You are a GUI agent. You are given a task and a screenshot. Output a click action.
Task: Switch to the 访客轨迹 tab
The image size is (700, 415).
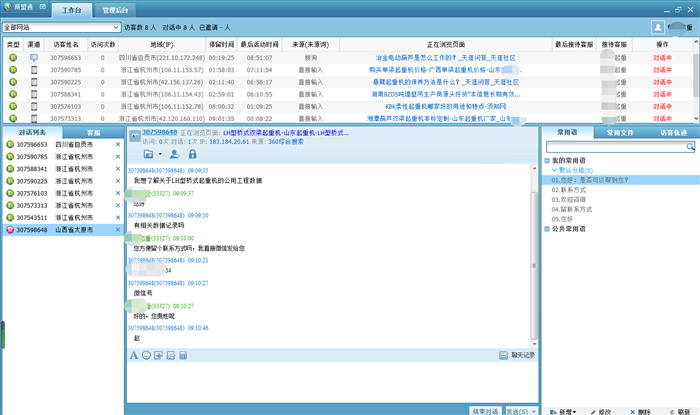point(671,132)
